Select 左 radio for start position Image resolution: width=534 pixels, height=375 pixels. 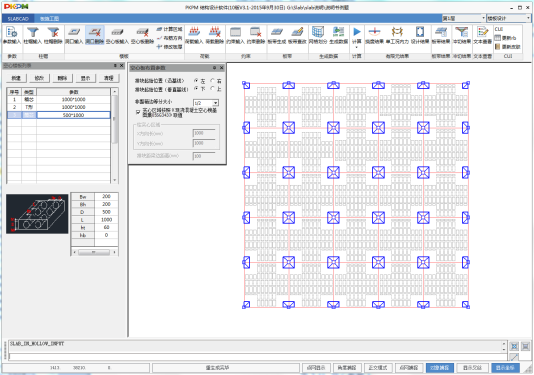196,81
